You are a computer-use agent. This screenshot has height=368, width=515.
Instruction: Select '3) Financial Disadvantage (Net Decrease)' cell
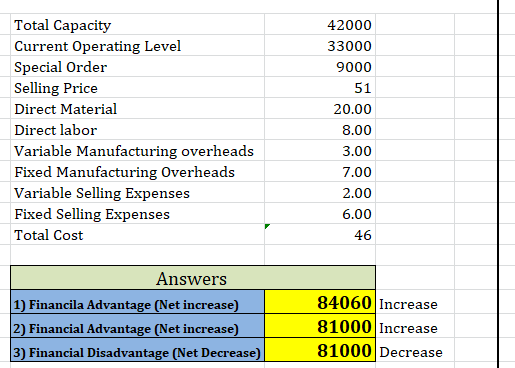pyautogui.click(x=137, y=350)
